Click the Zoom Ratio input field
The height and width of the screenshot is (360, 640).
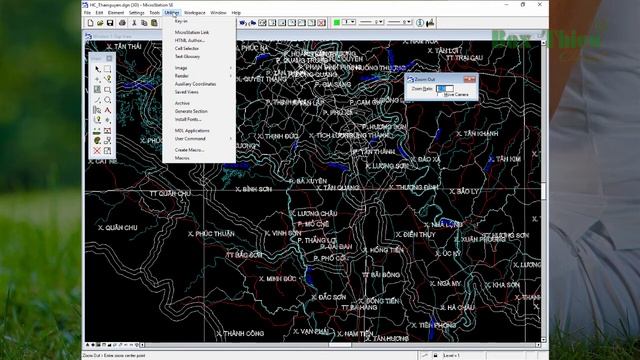pyautogui.click(x=444, y=88)
